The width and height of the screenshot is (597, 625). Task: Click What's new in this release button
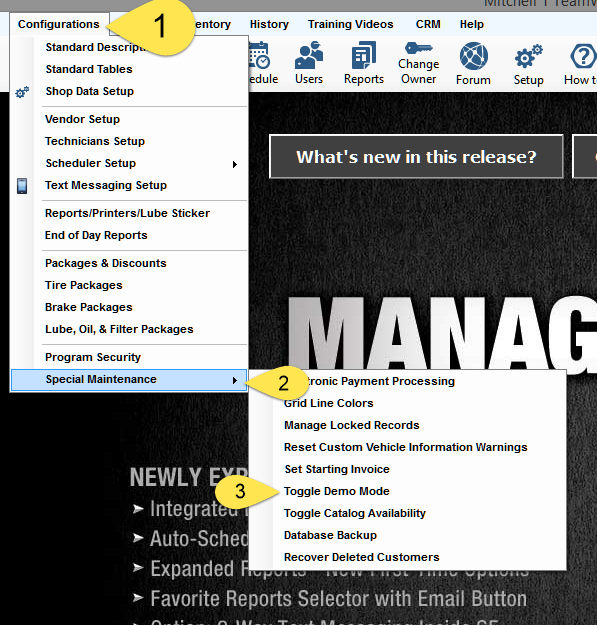[416, 157]
